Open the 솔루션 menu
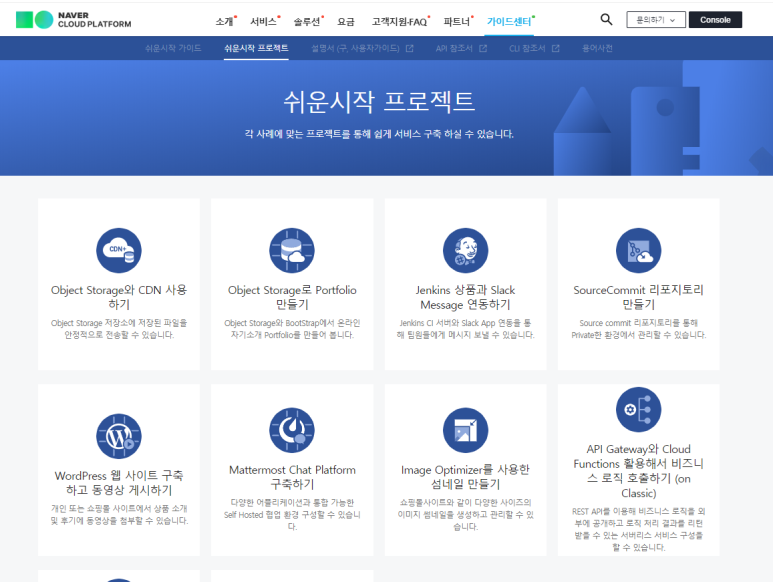Screen dimensions: 773x582 pyautogui.click(x=308, y=22)
